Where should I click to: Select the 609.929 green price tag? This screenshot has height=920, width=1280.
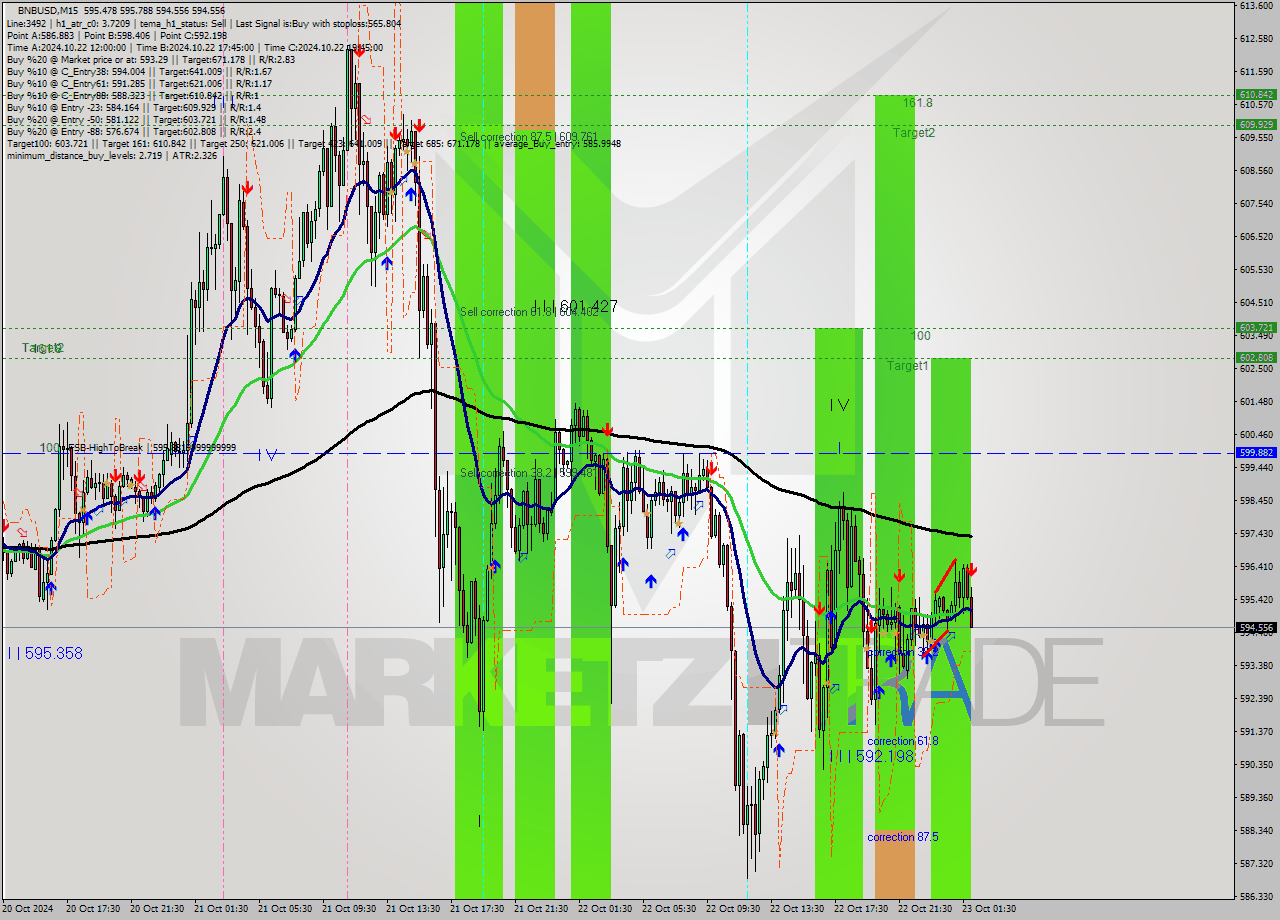tap(1256, 124)
